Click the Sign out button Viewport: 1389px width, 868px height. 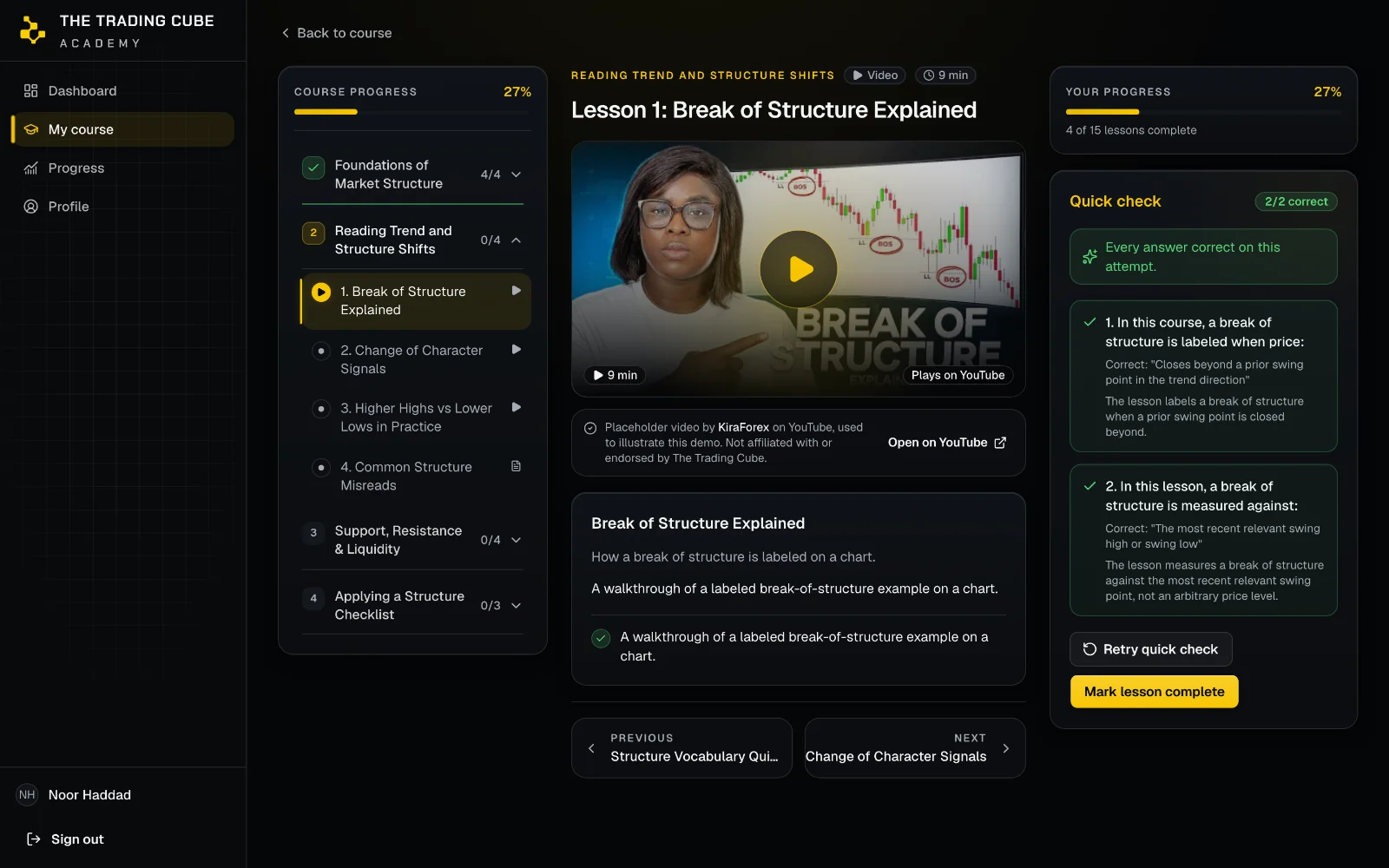[x=65, y=839]
